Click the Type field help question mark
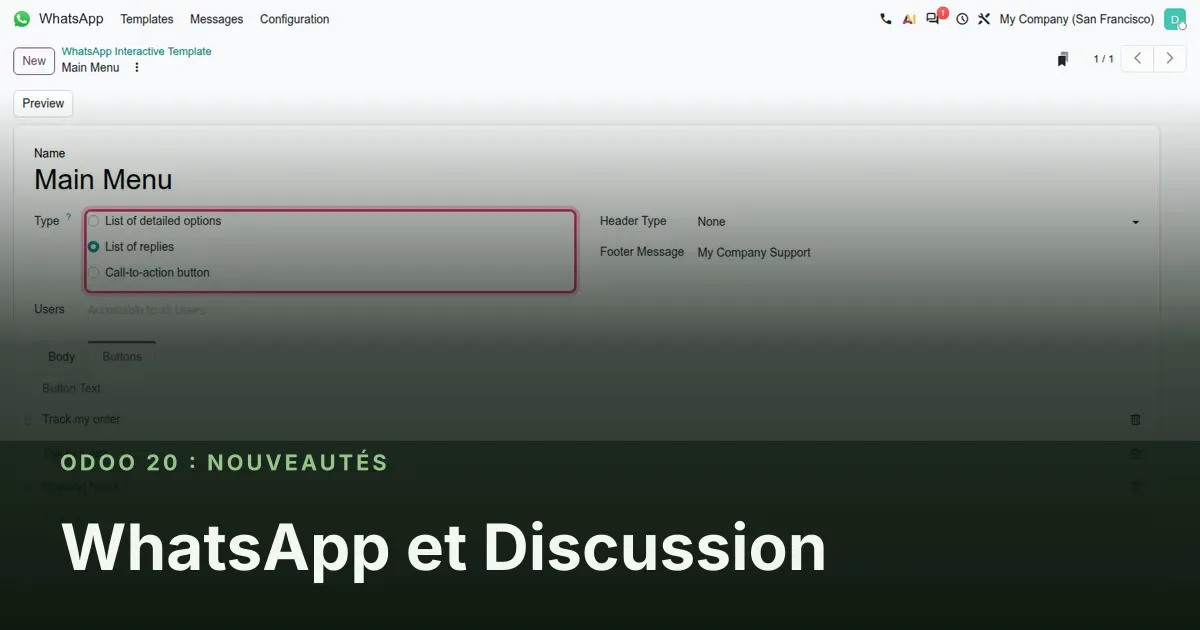Screen dimensions: 1200x630 tap(69, 217)
